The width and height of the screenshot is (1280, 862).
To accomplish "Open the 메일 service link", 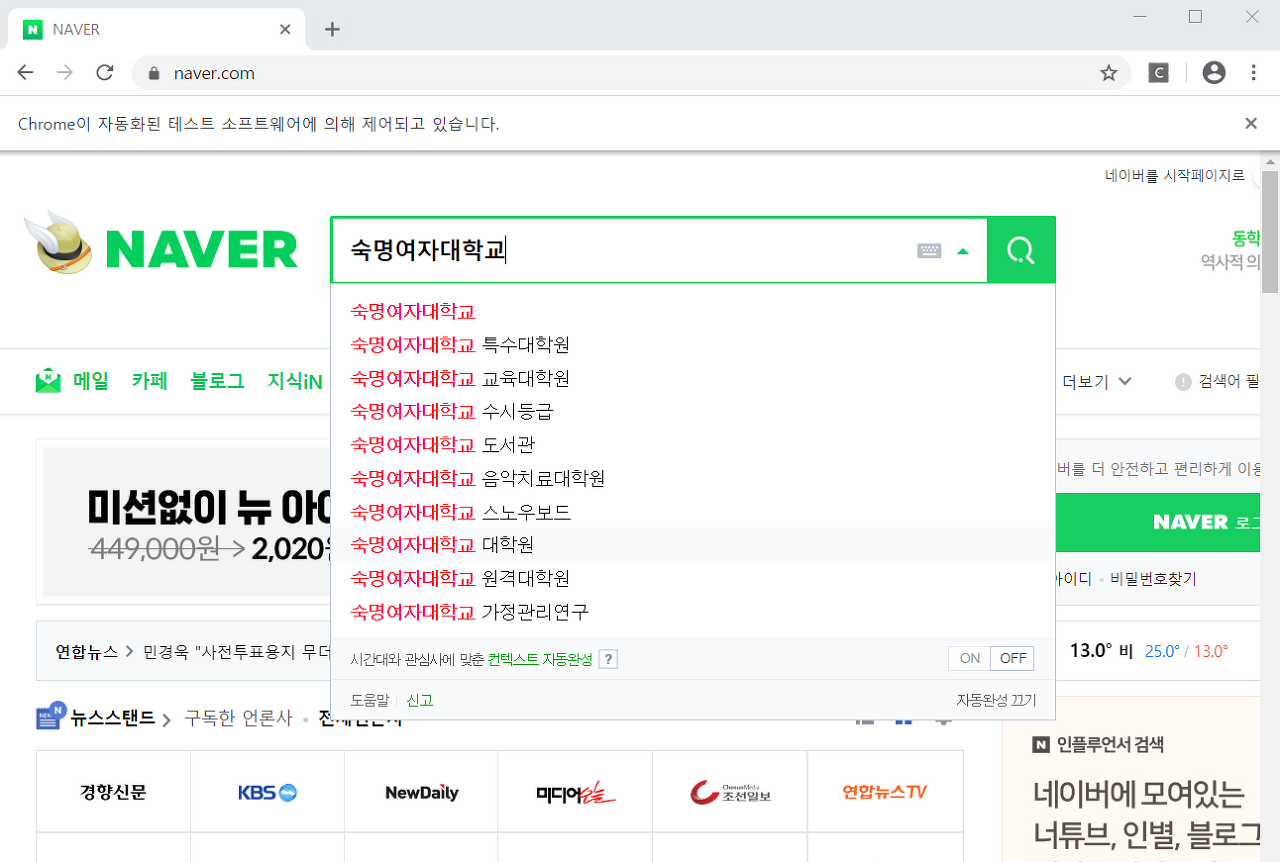I will [x=91, y=381].
